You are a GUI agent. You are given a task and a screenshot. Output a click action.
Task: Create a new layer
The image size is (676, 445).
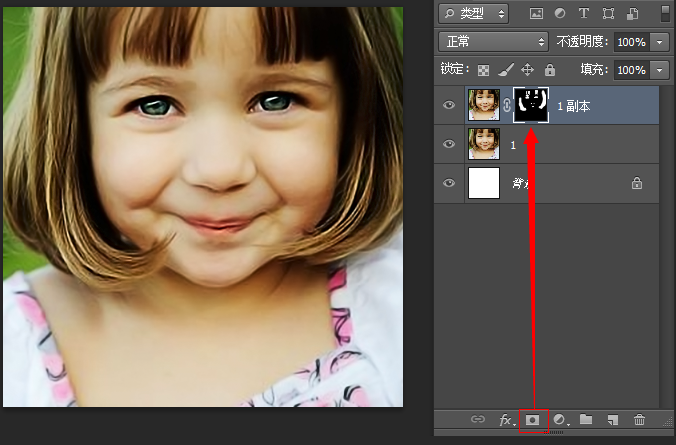point(613,420)
